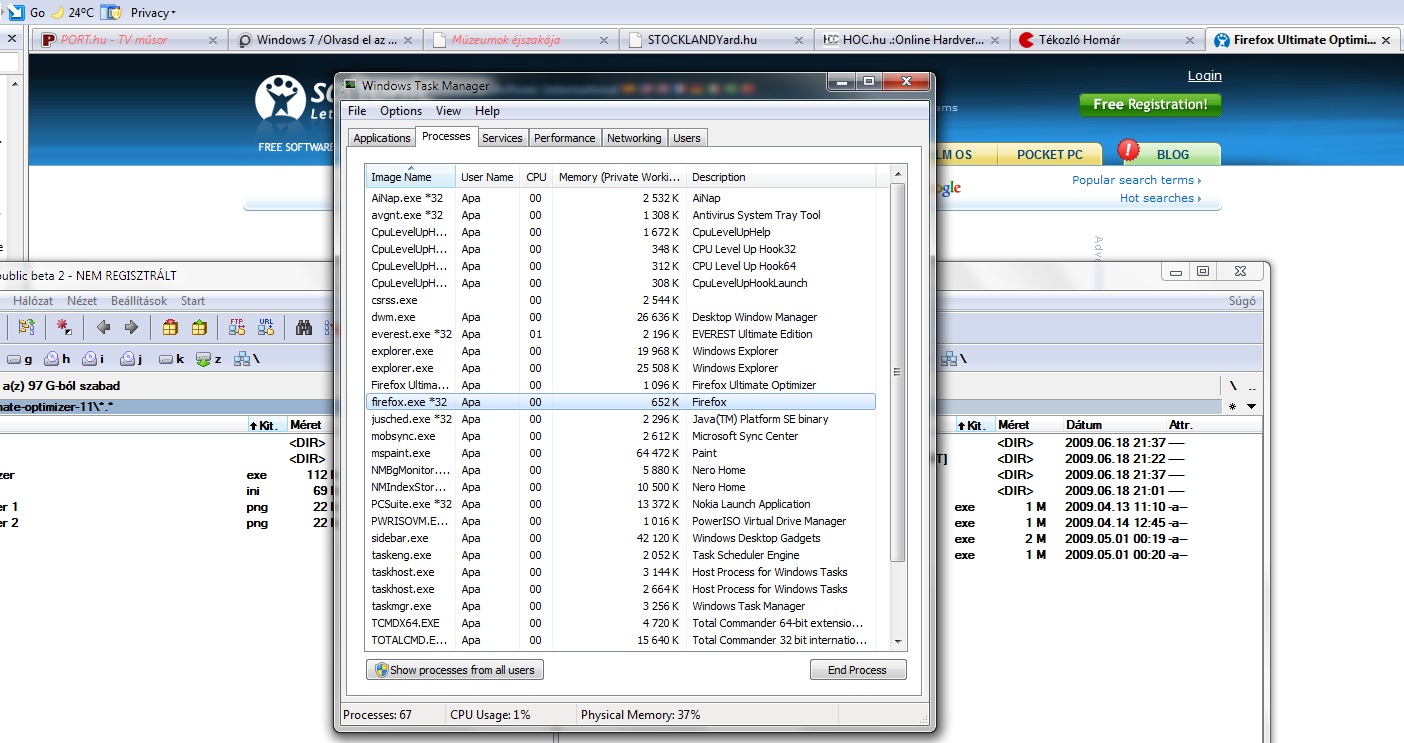Viewport: 1404px width, 743px height.
Task: Sort processes by CPU column header
Action: (536, 177)
